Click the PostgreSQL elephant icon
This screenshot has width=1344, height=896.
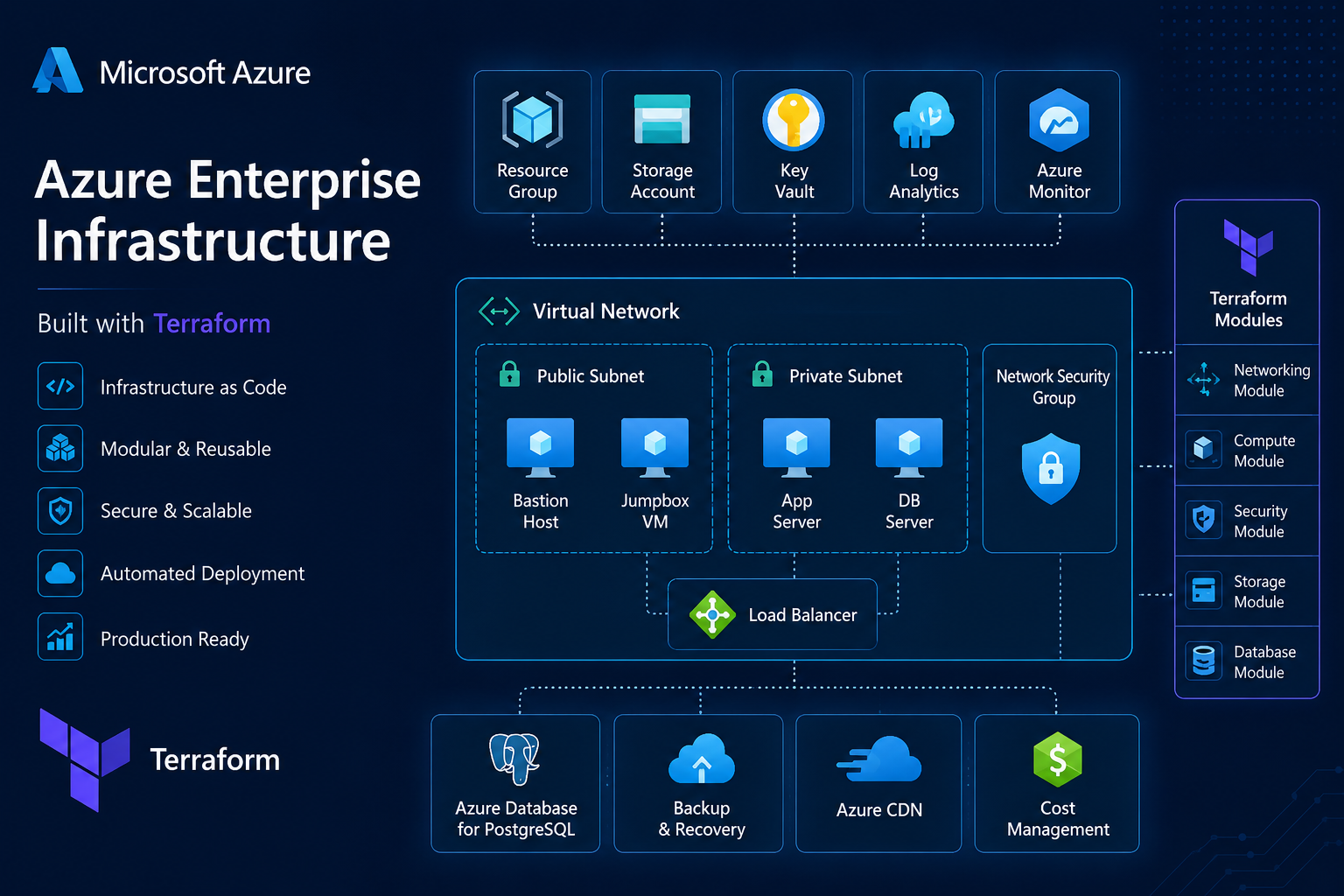tap(514, 759)
